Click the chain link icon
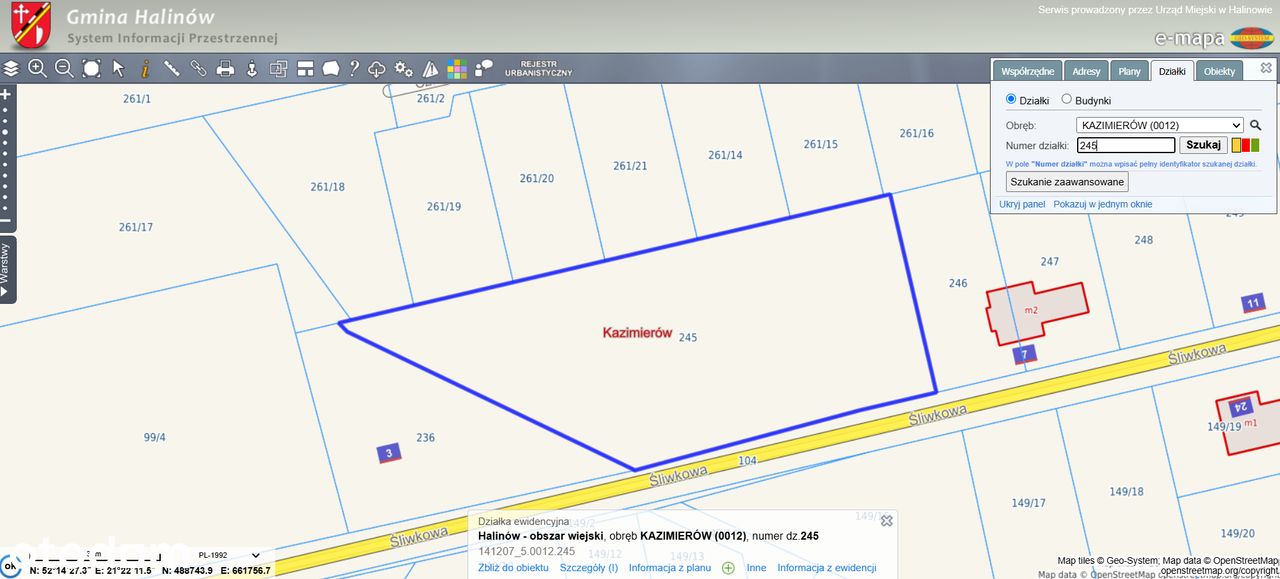 pos(199,69)
